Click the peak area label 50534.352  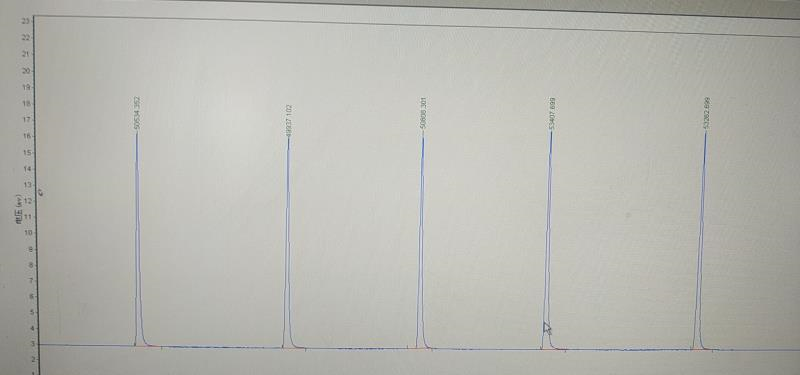click(x=137, y=114)
